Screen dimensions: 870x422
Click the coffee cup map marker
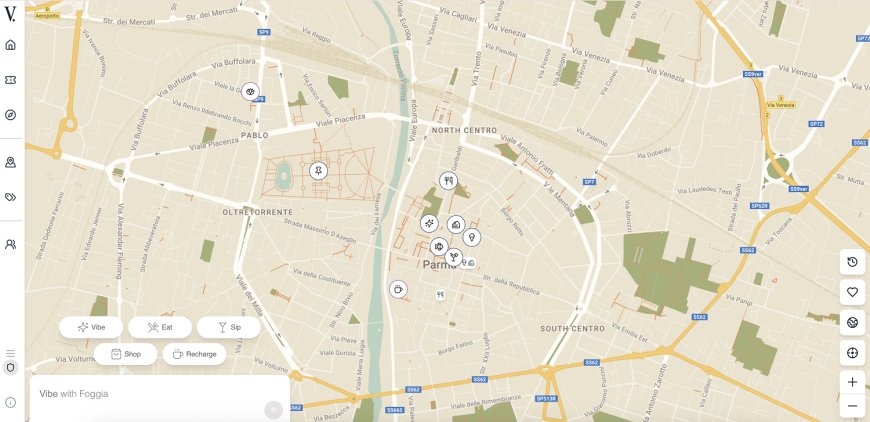pos(398,289)
